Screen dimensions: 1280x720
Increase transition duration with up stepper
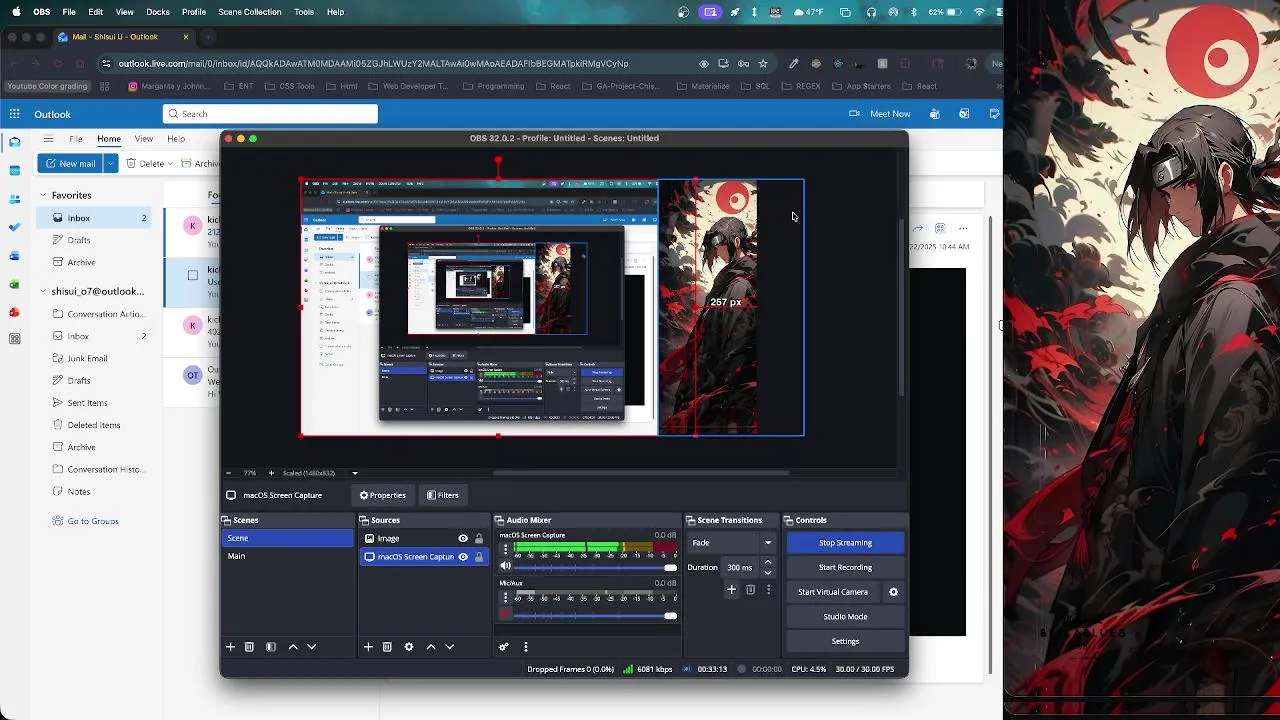click(x=768, y=562)
